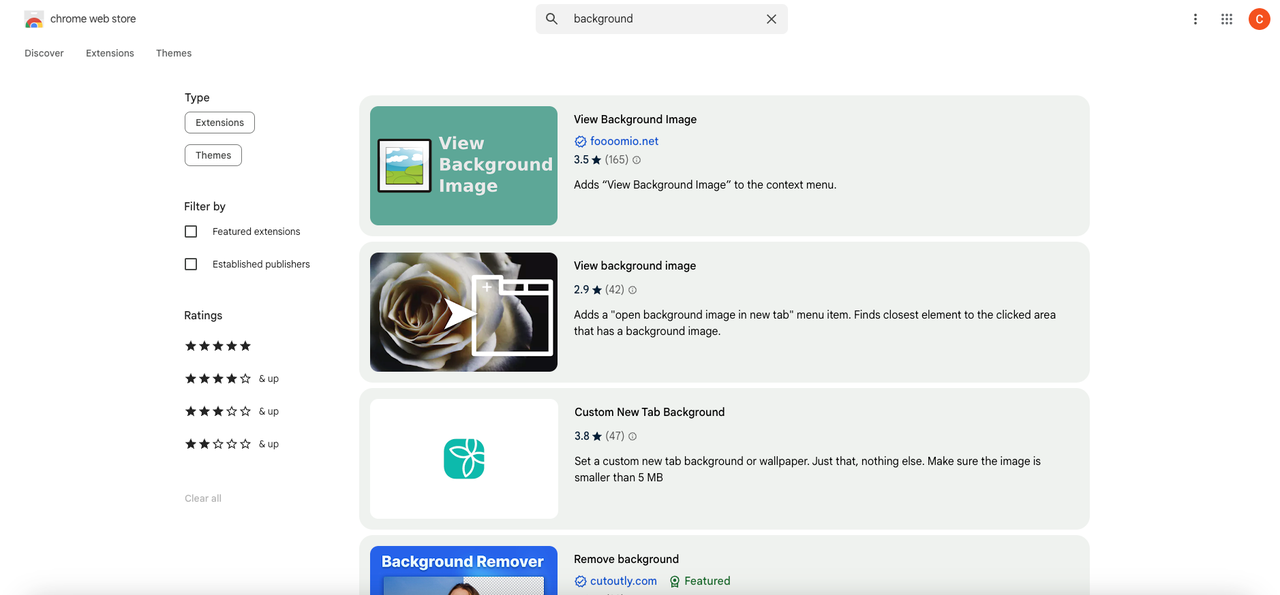
Task: Click verified badge next to cutoutly.com
Action: 580,581
